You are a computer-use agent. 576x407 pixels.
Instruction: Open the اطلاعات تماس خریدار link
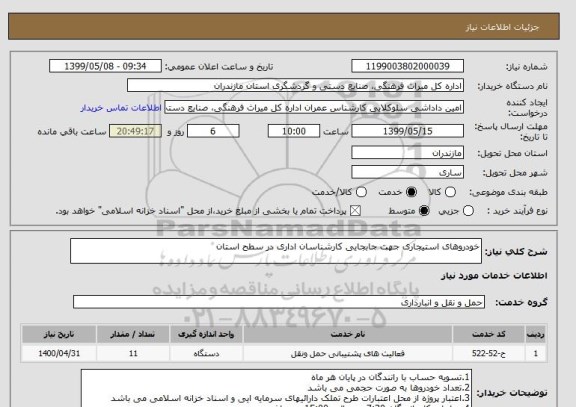tap(120, 108)
